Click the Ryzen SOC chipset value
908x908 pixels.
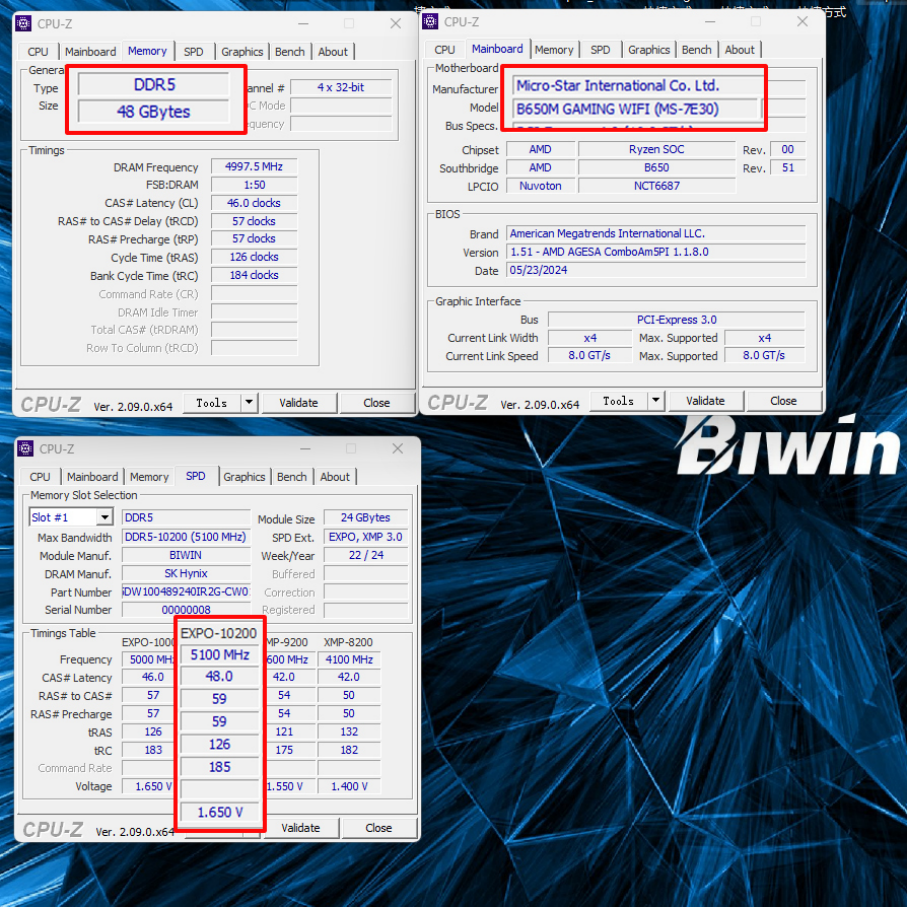pyautogui.click(x=657, y=149)
